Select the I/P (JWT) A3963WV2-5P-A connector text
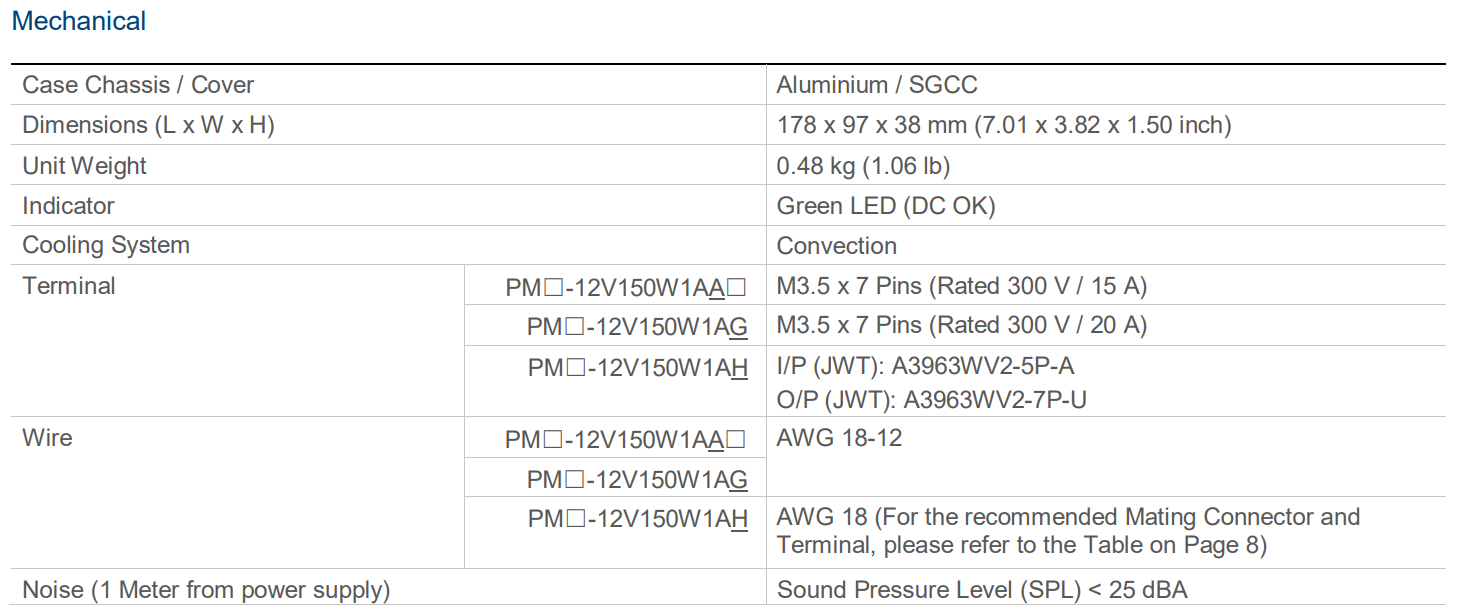 point(925,366)
